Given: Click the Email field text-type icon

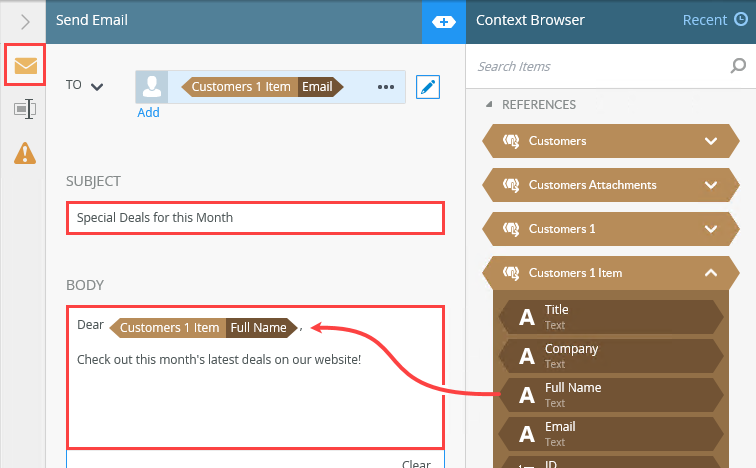Looking at the screenshot, I should pos(526,434).
